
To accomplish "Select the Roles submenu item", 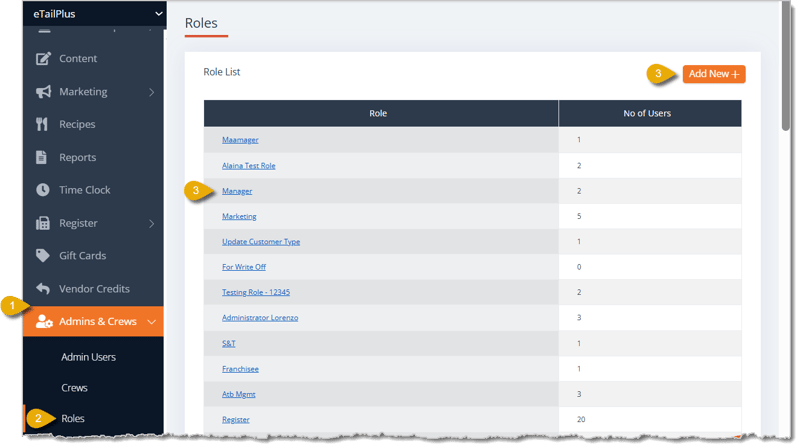I will pyautogui.click(x=72, y=418).
